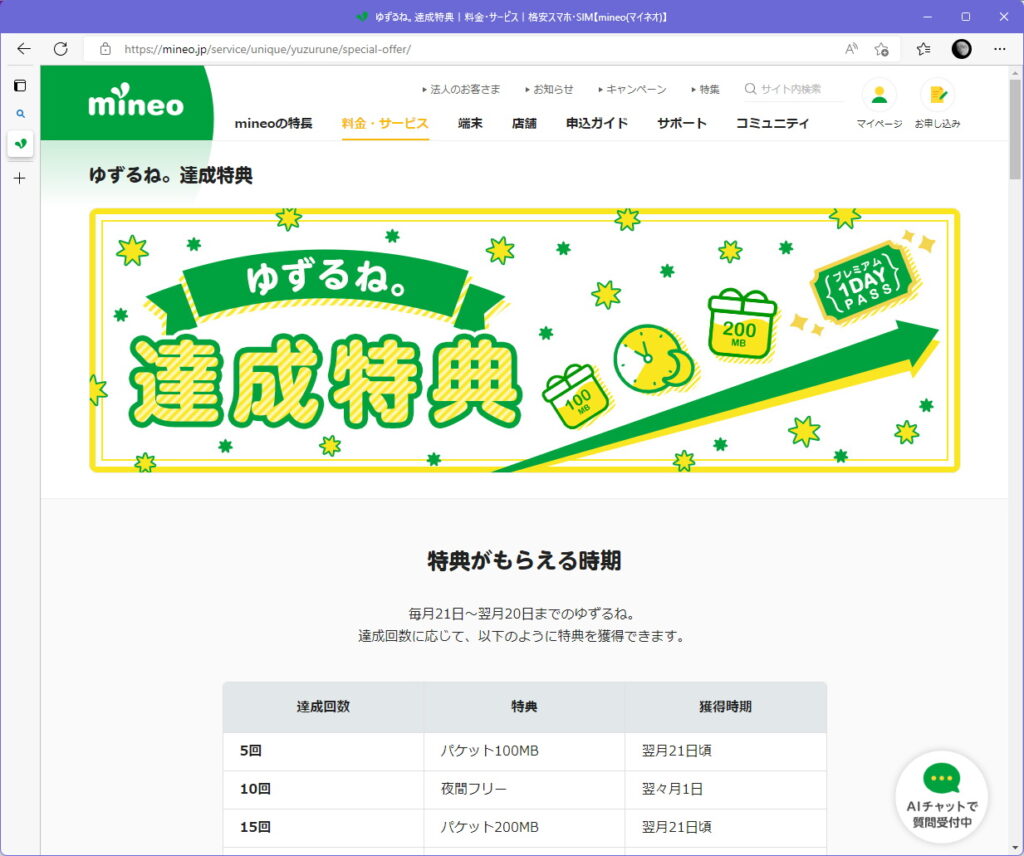The image size is (1024, 856).
Task: Open サポート menu
Action: tap(682, 123)
